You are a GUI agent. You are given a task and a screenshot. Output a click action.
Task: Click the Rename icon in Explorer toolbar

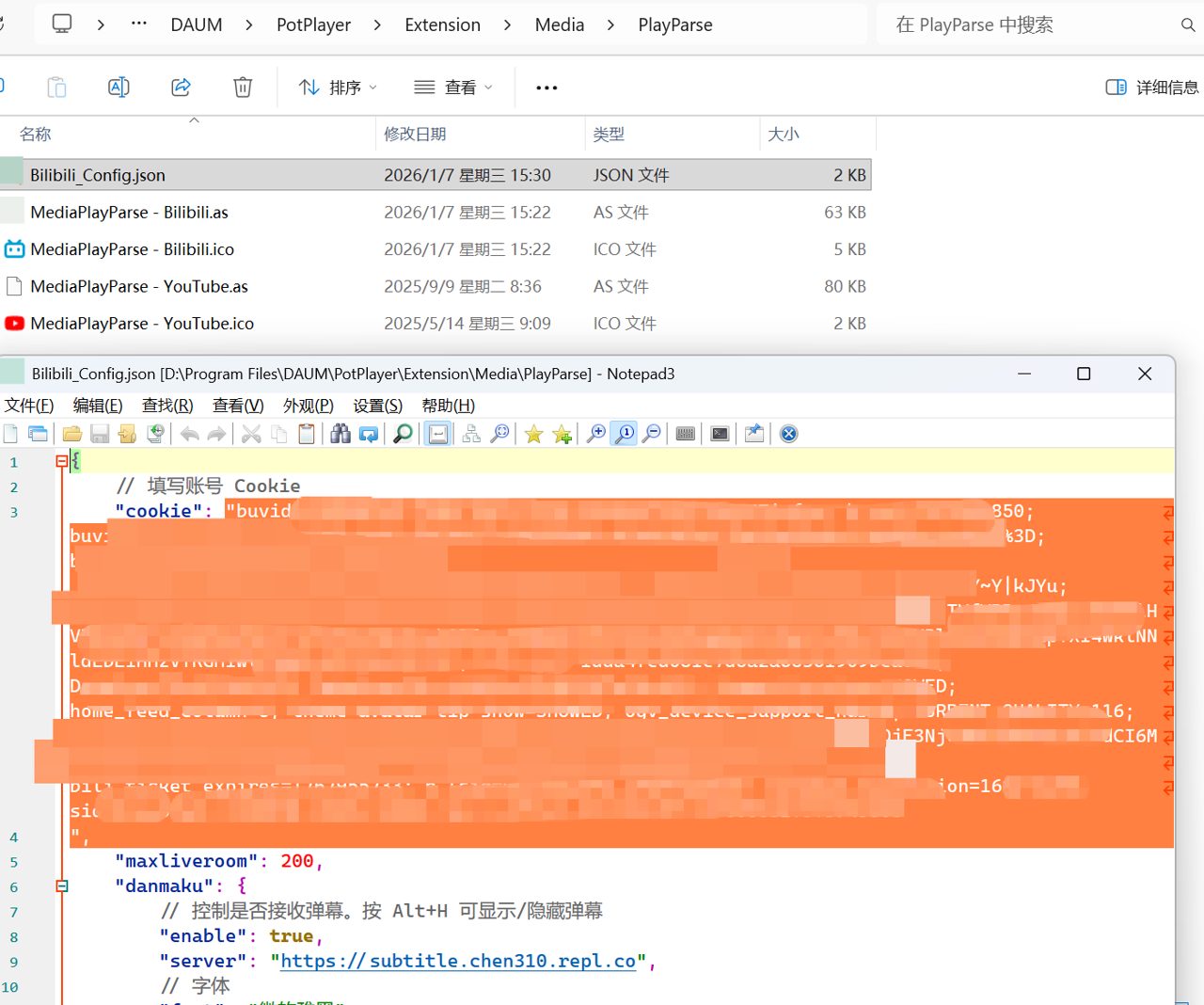pyautogui.click(x=119, y=88)
